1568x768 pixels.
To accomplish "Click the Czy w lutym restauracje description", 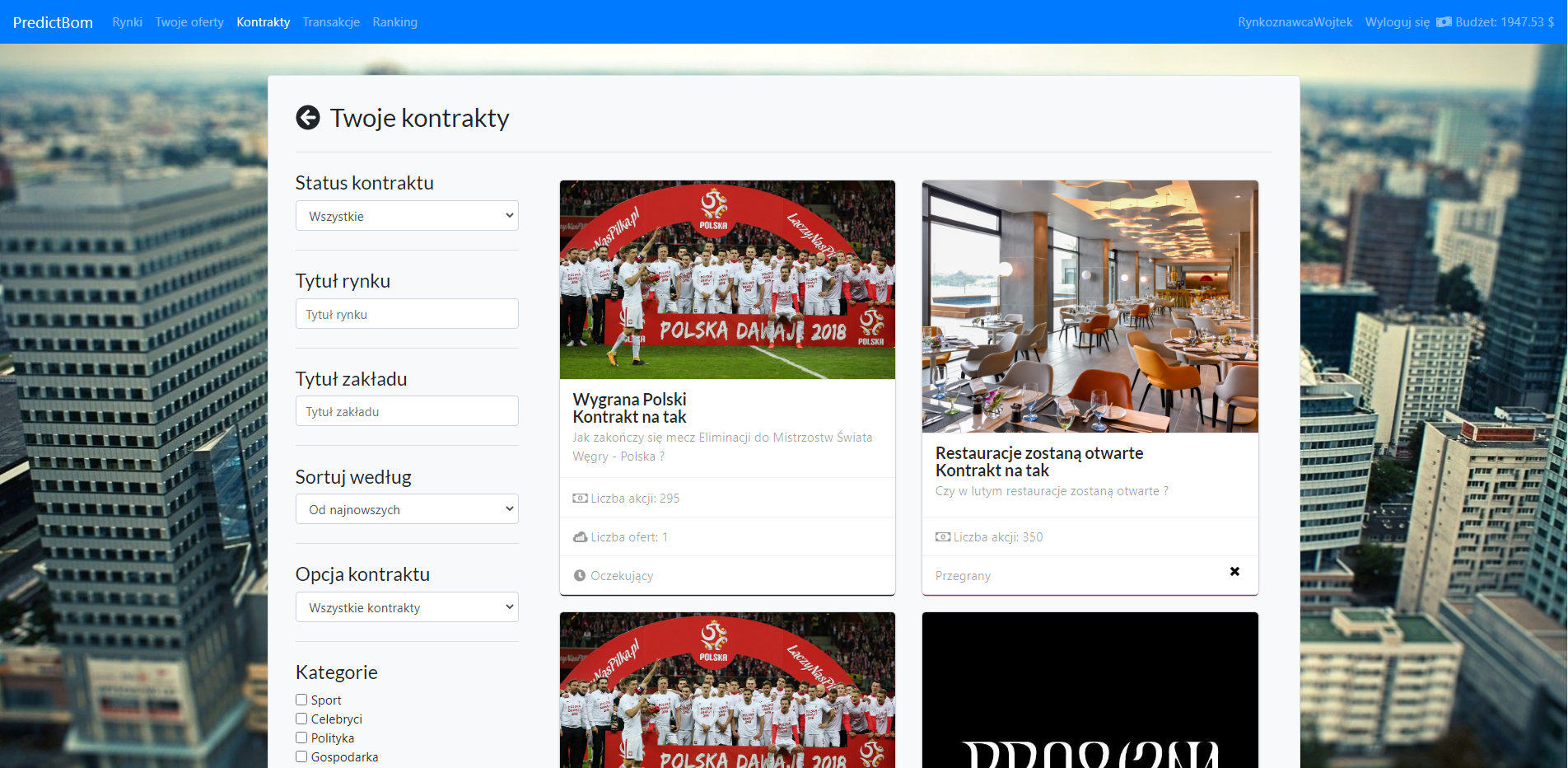I will [1052, 491].
